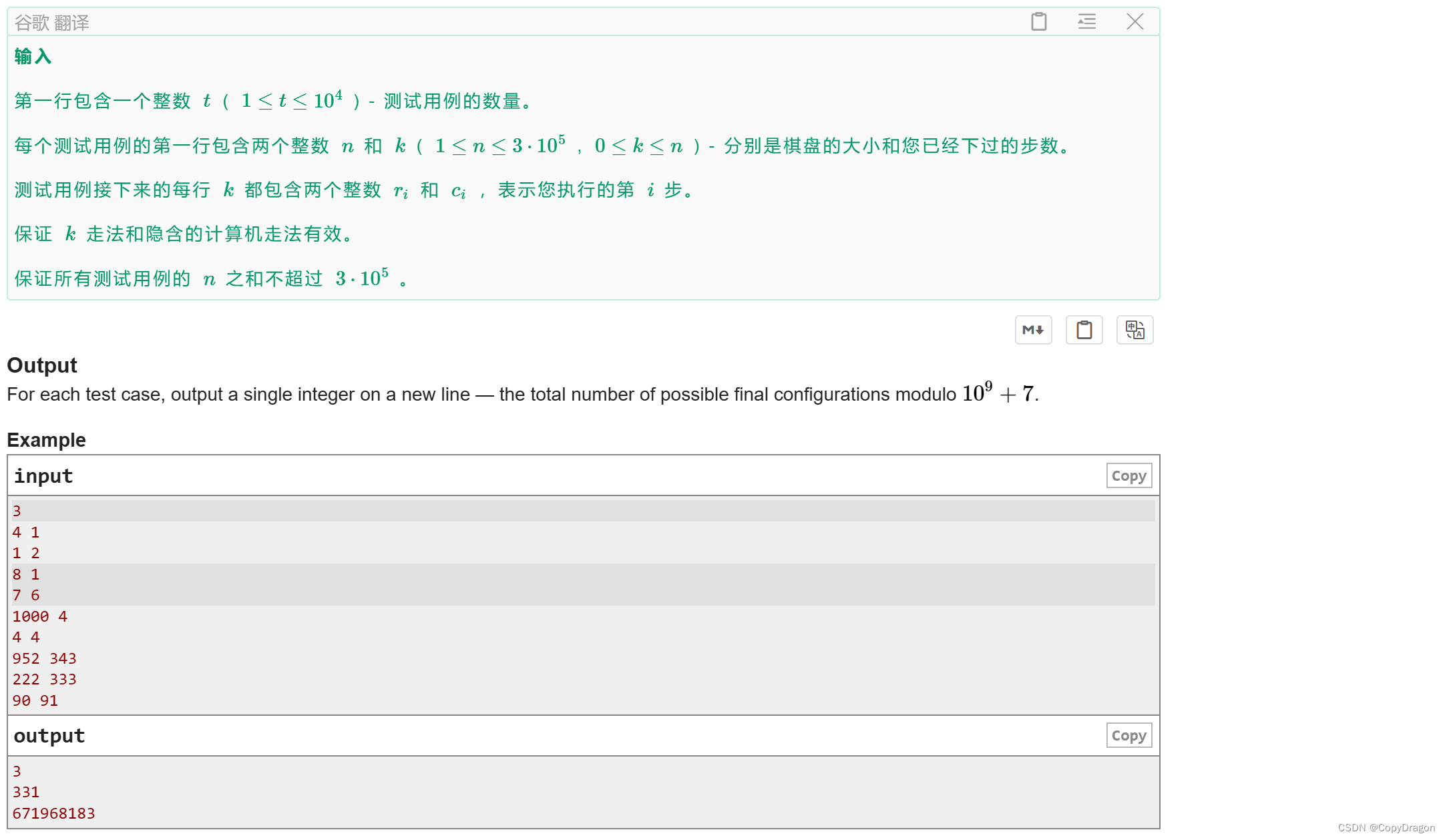Click the first input line containing 3

(x=17, y=511)
